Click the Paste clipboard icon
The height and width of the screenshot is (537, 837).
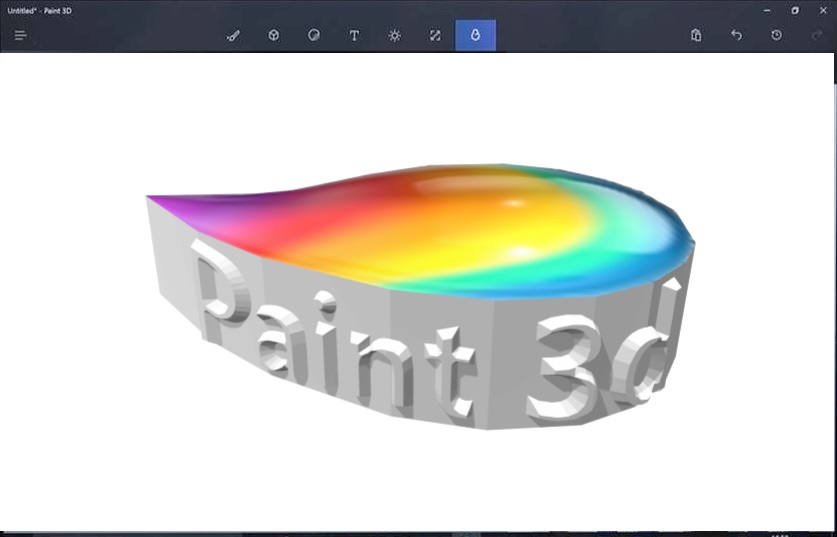click(x=696, y=35)
